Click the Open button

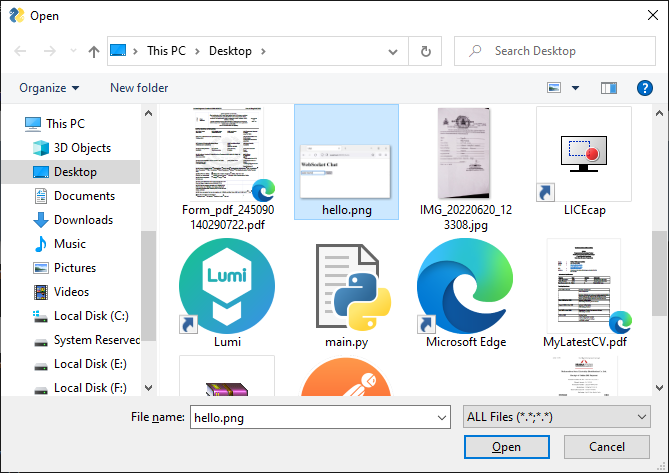[506, 447]
